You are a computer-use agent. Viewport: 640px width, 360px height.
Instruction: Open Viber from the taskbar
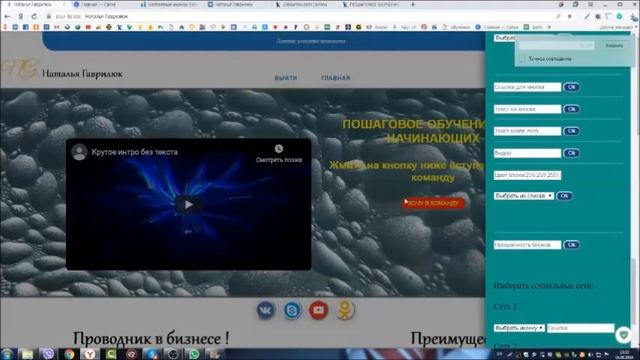[x=48, y=353]
